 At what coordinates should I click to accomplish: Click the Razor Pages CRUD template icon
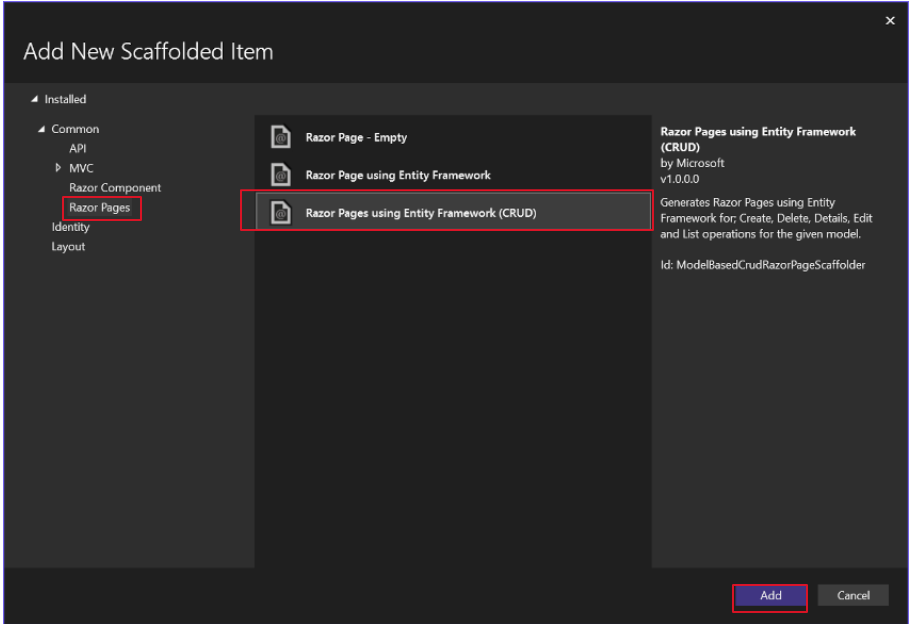coord(282,212)
